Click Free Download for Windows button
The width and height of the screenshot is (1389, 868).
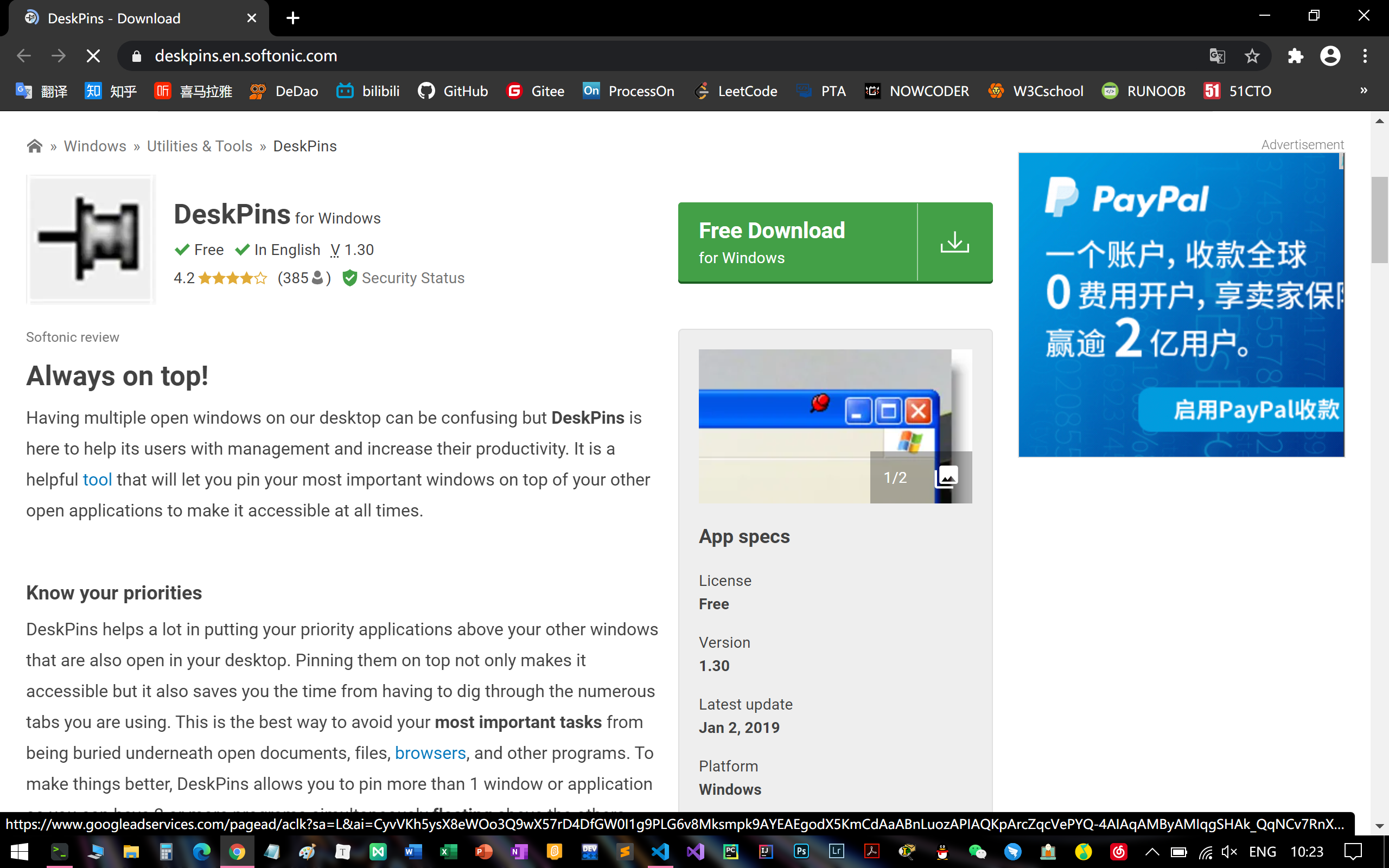(797, 242)
